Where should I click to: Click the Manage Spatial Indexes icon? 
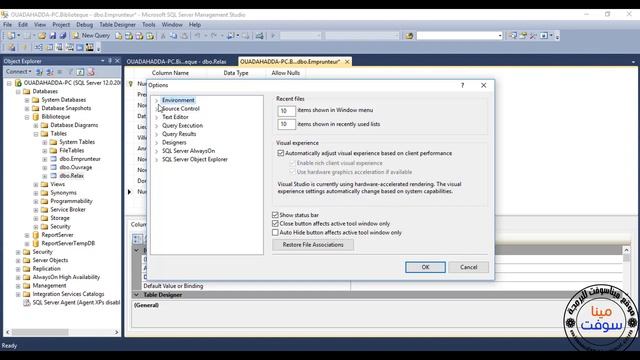click(89, 48)
